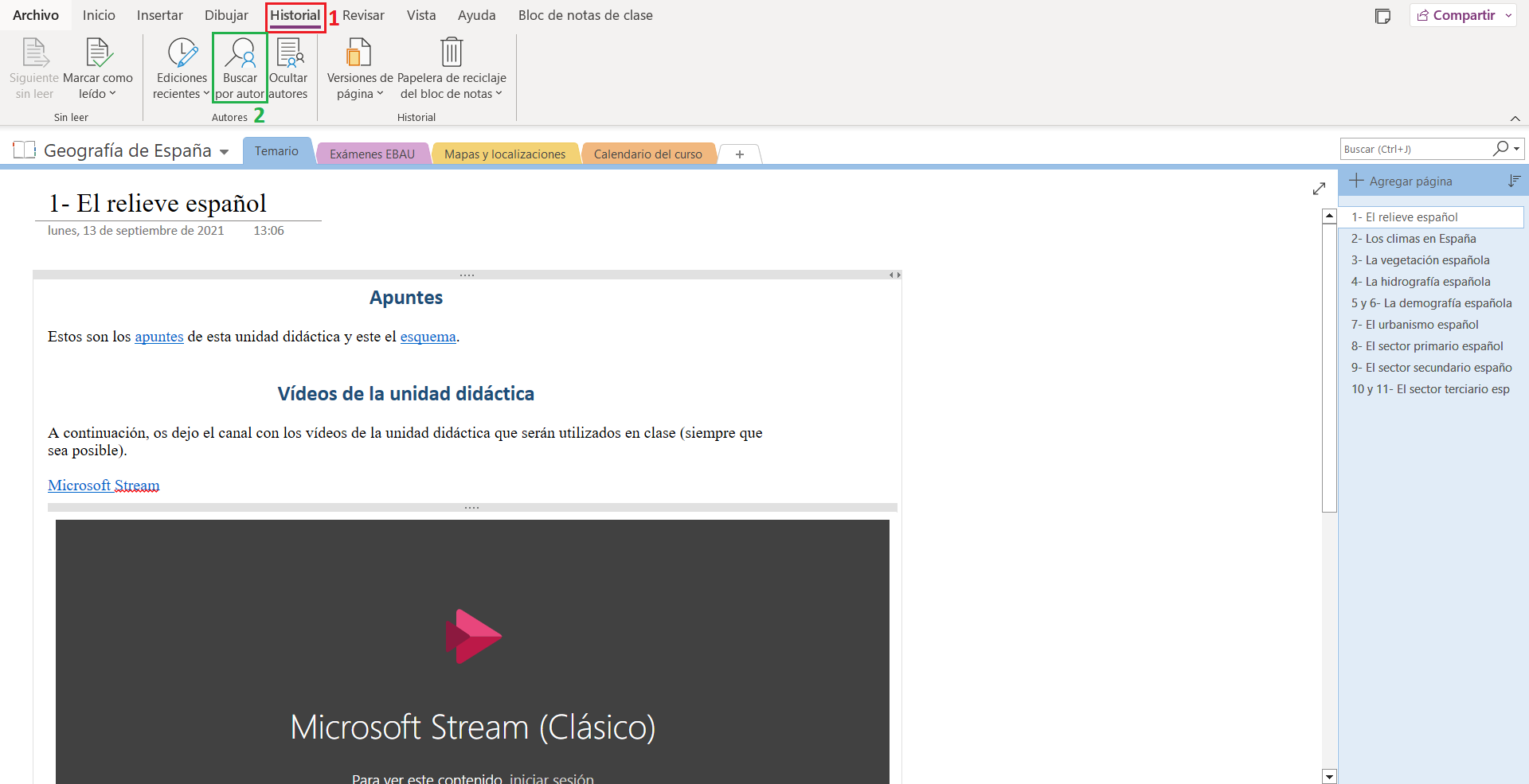This screenshot has height=784, width=1529.
Task: Collapse the ribbon with the chevron
Action: 1515,119
